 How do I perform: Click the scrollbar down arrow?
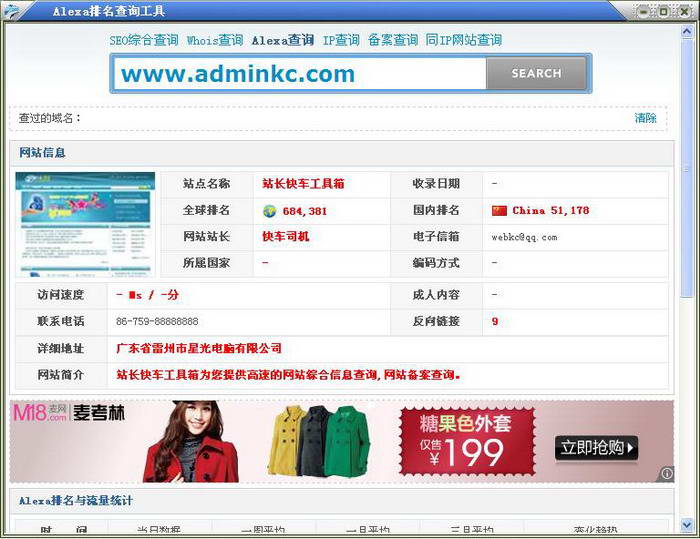click(687, 525)
